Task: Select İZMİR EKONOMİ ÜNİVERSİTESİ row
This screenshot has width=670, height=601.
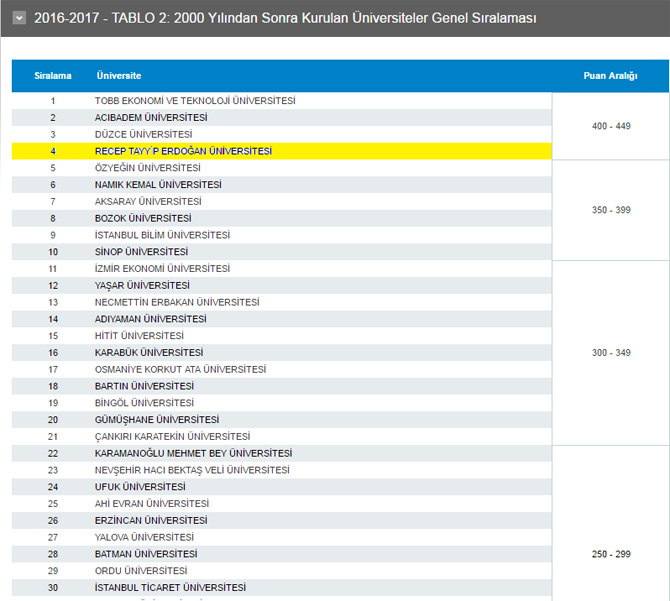Action: (282, 269)
